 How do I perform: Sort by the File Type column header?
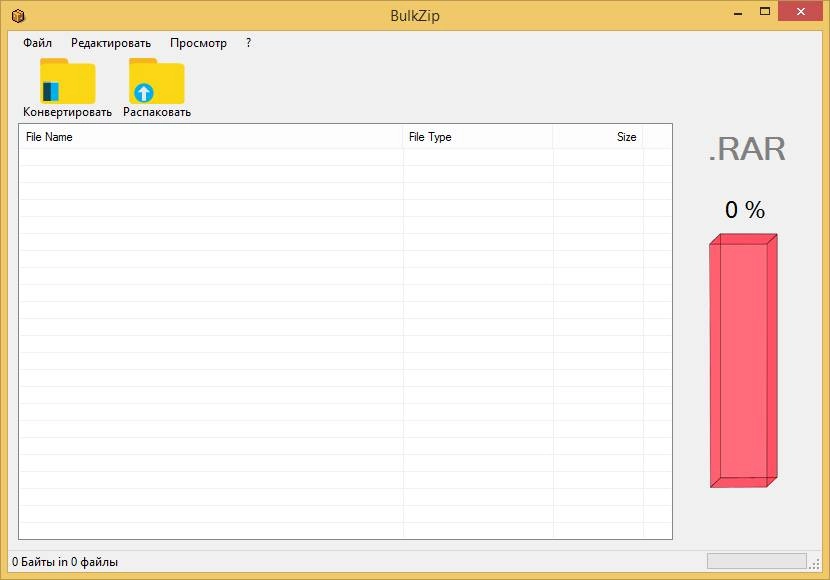coord(477,137)
